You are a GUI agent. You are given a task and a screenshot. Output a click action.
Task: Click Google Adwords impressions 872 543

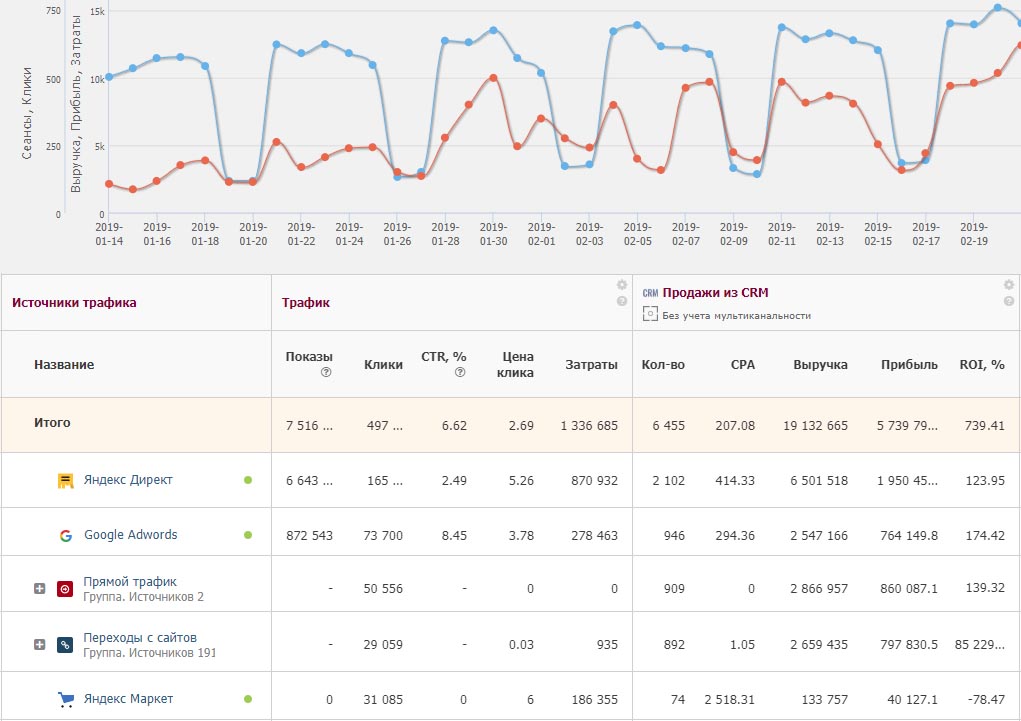[309, 535]
